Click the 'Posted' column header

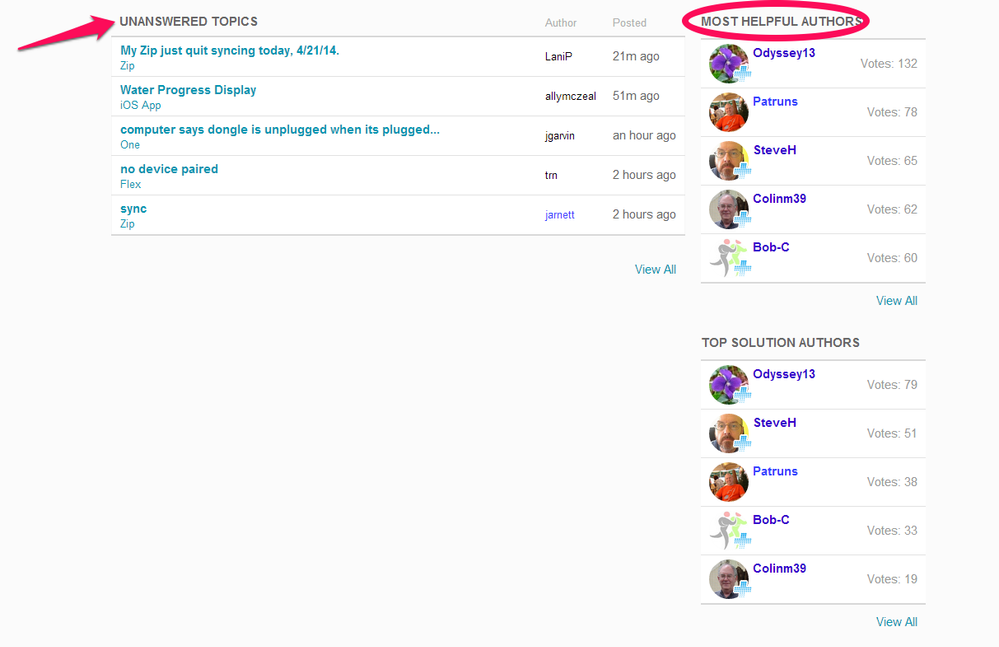point(629,23)
